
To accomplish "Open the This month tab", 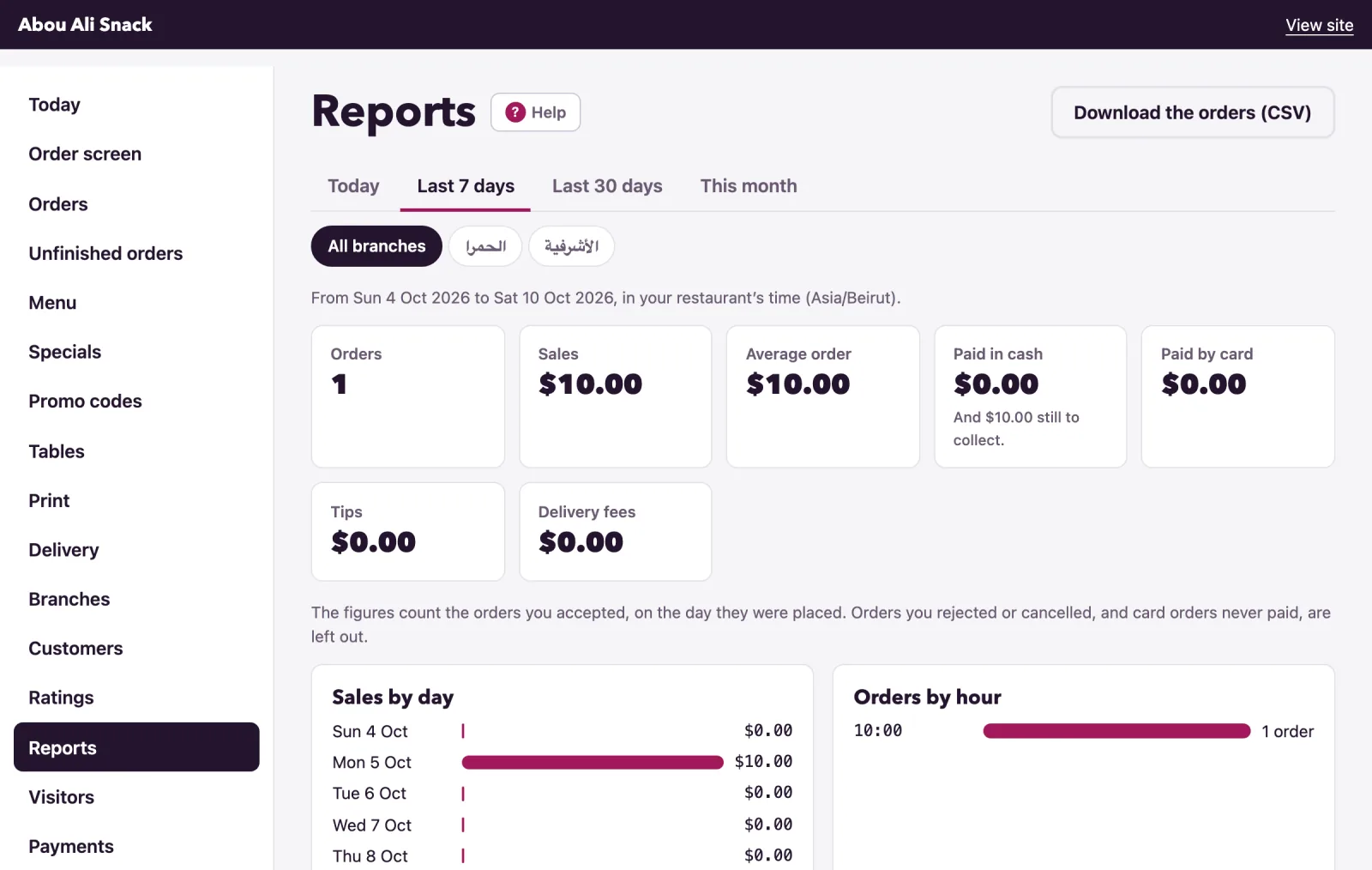I will tap(749, 186).
